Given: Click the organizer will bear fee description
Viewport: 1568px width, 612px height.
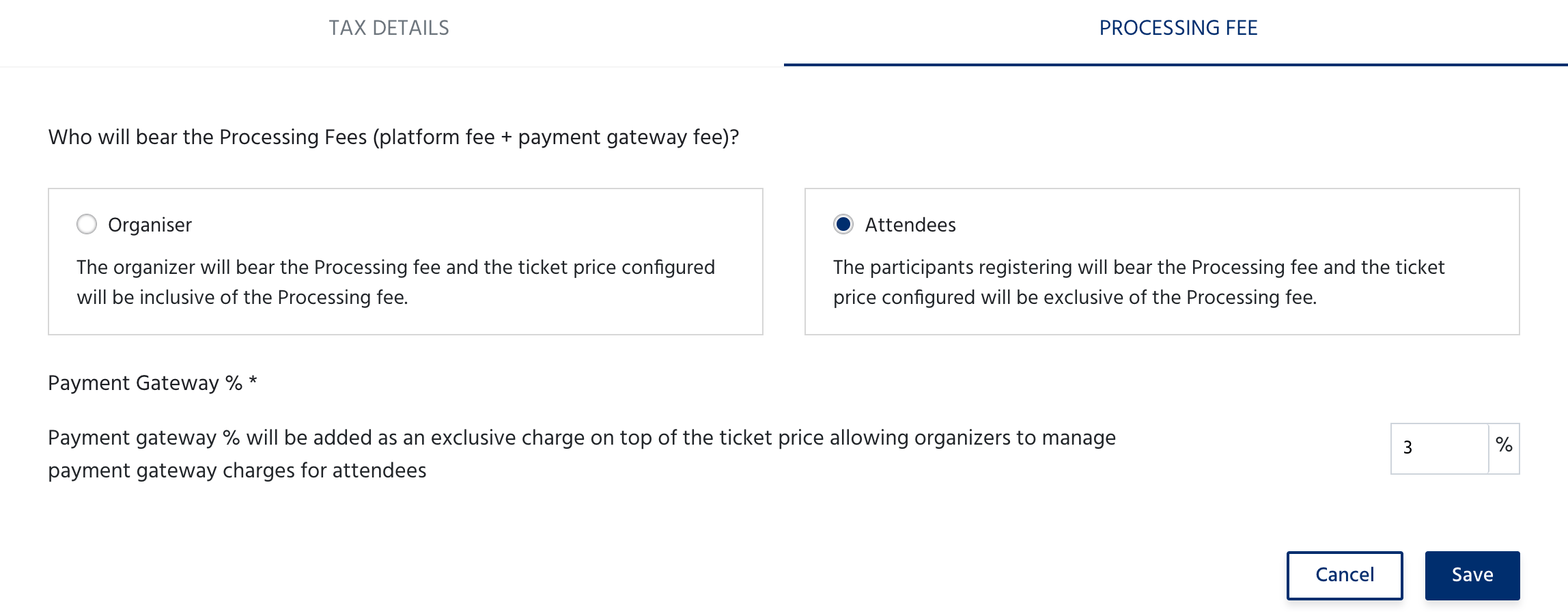Looking at the screenshot, I should pos(395,282).
